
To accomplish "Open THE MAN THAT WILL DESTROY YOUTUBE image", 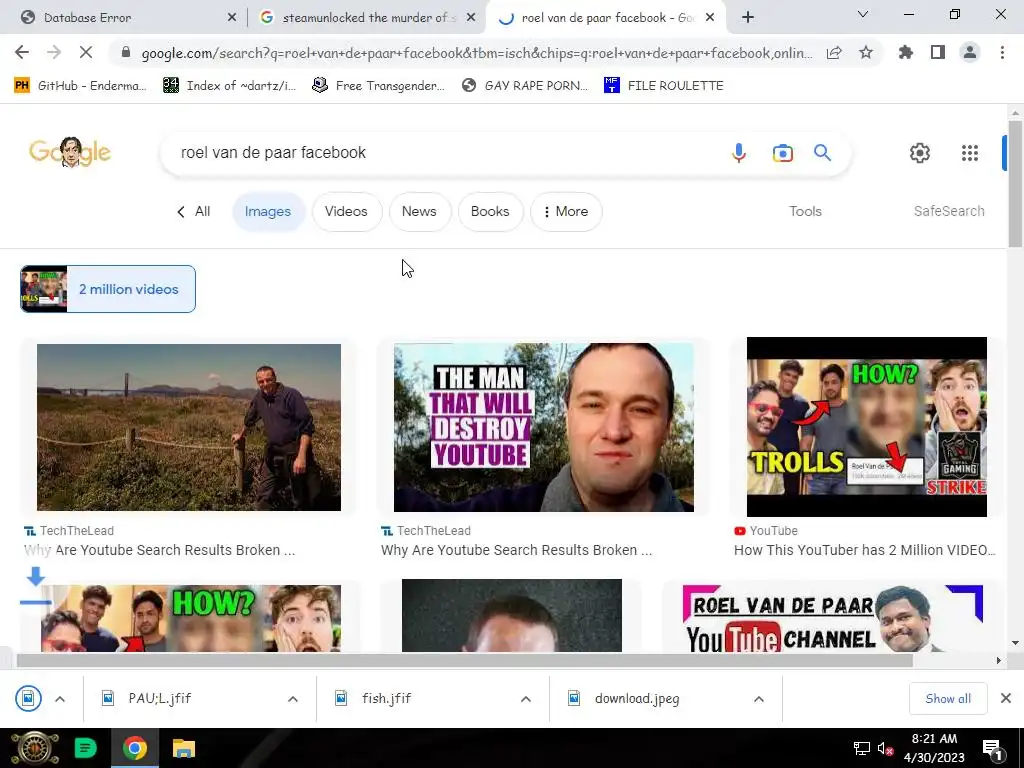I will (x=543, y=427).
